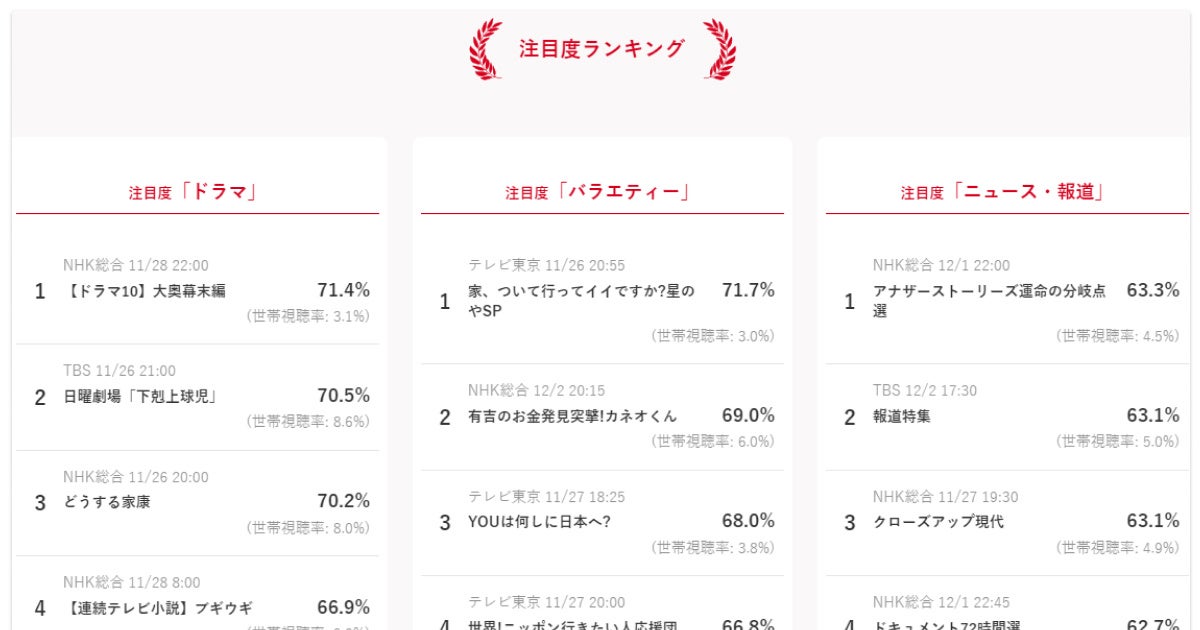Select the 注目度「ドラマ」 category header

coord(196,192)
